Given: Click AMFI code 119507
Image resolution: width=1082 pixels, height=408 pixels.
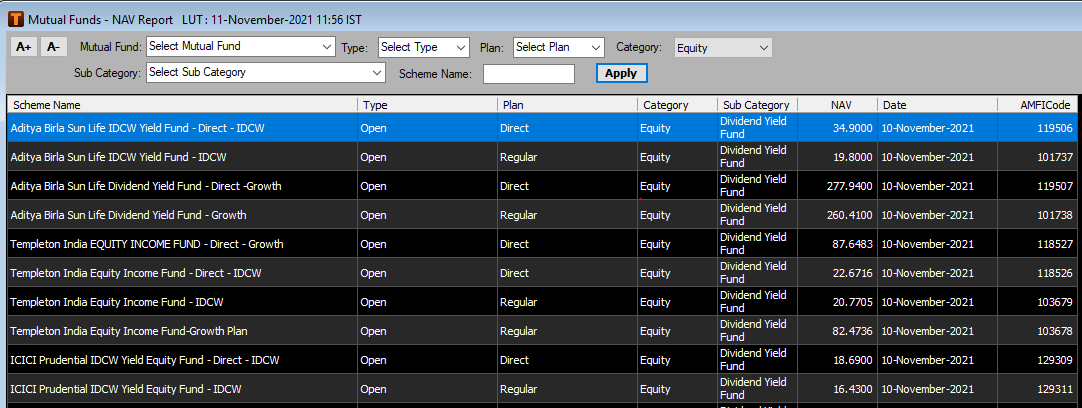Looking at the screenshot, I should pos(1054,186).
